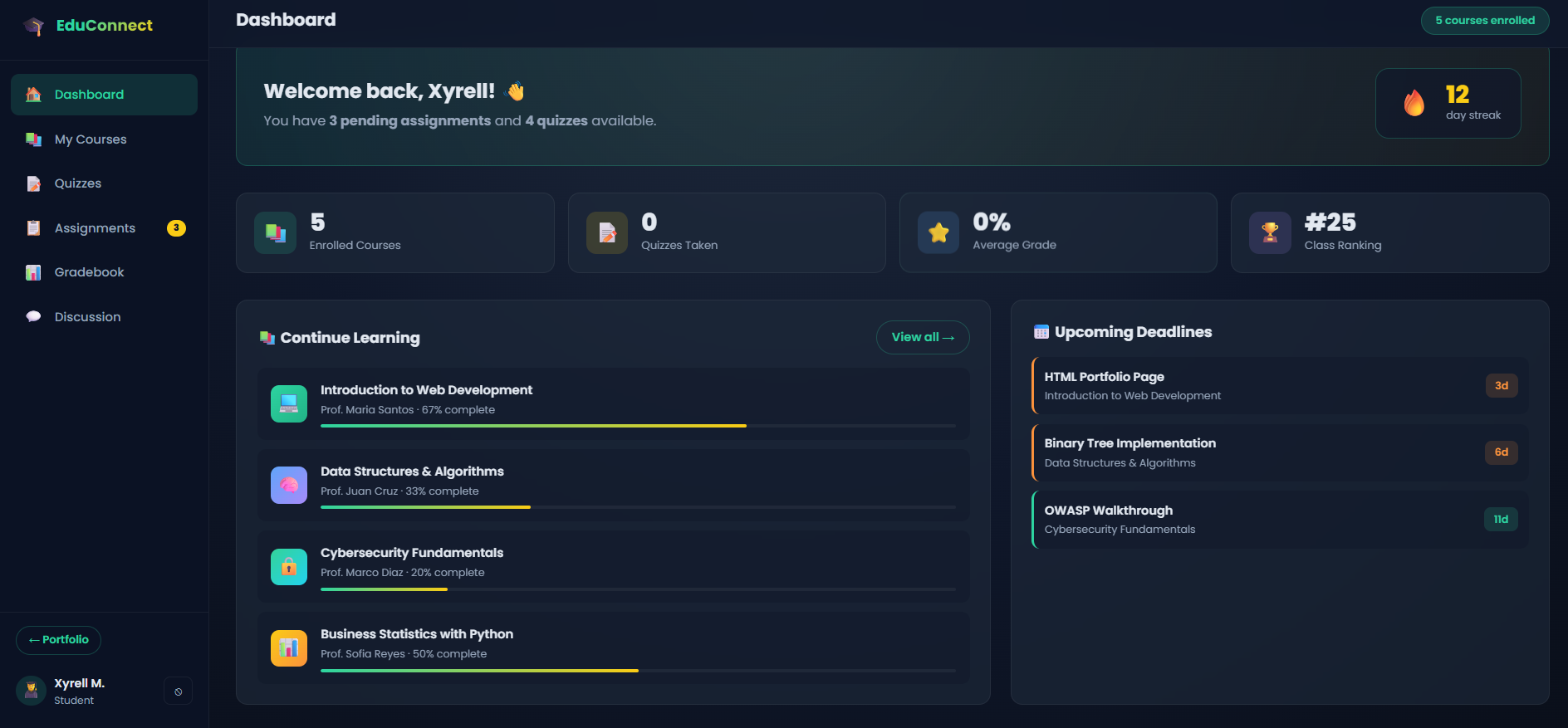Click the Quizzes Taken label
The width and height of the screenshot is (1568, 728).
(x=679, y=246)
